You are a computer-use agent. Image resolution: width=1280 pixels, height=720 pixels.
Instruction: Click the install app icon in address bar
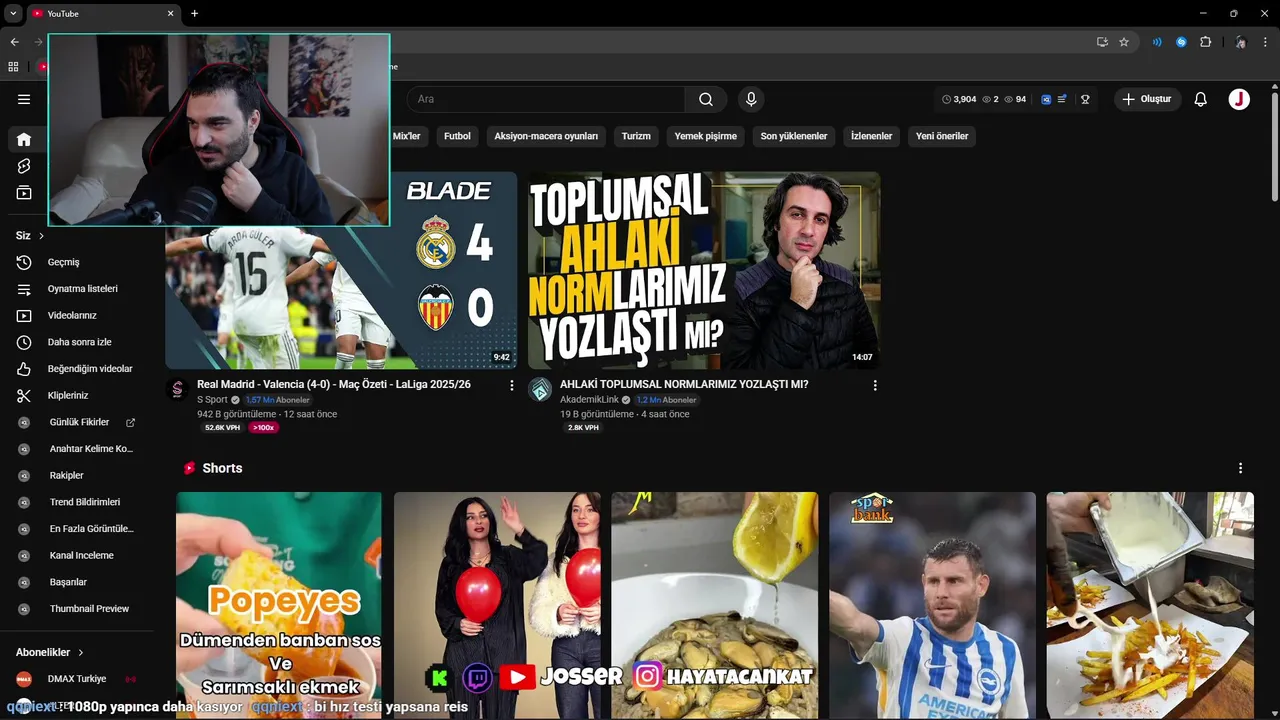click(x=1102, y=42)
